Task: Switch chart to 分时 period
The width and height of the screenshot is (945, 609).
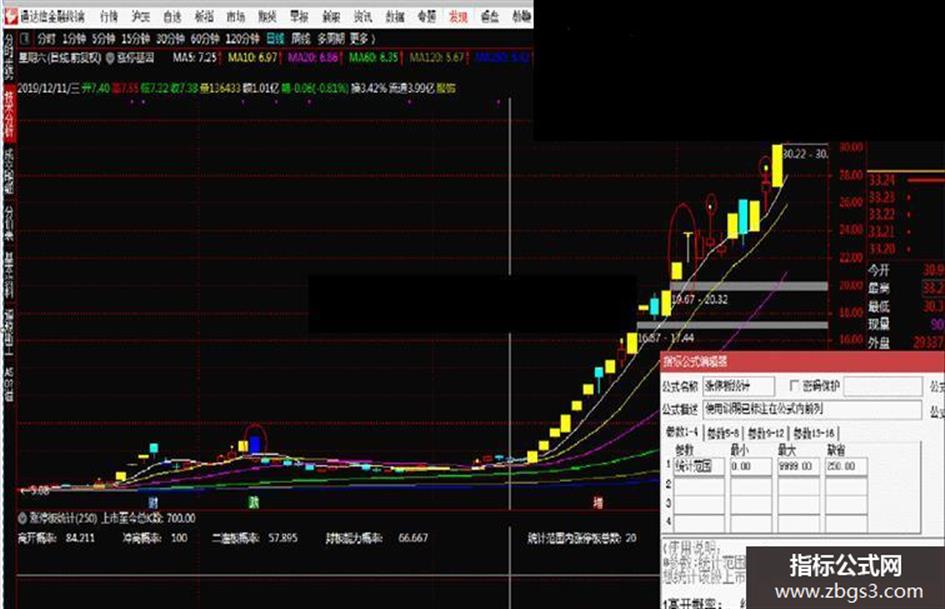Action: pyautogui.click(x=46, y=39)
